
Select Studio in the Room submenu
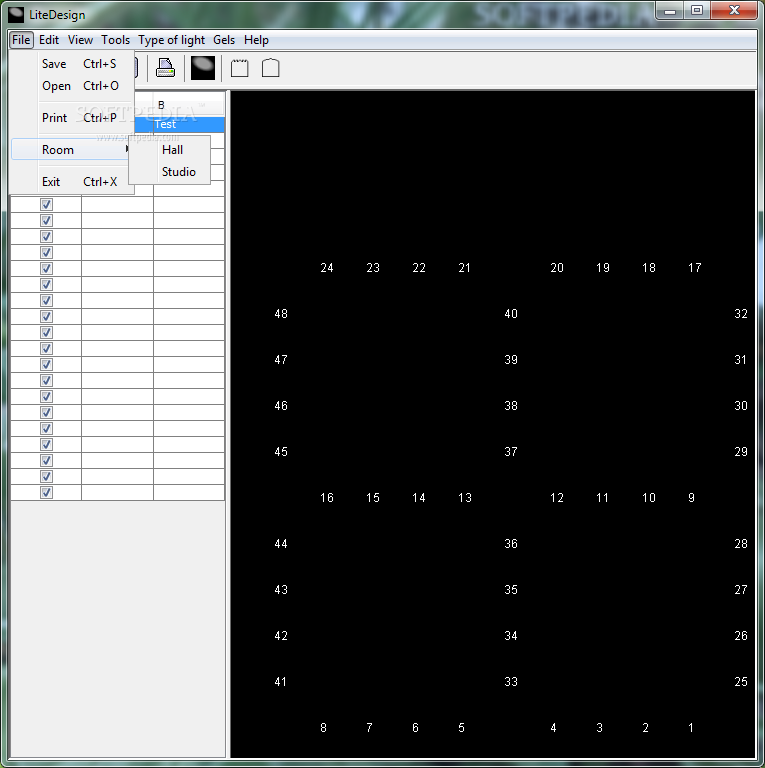click(170, 171)
